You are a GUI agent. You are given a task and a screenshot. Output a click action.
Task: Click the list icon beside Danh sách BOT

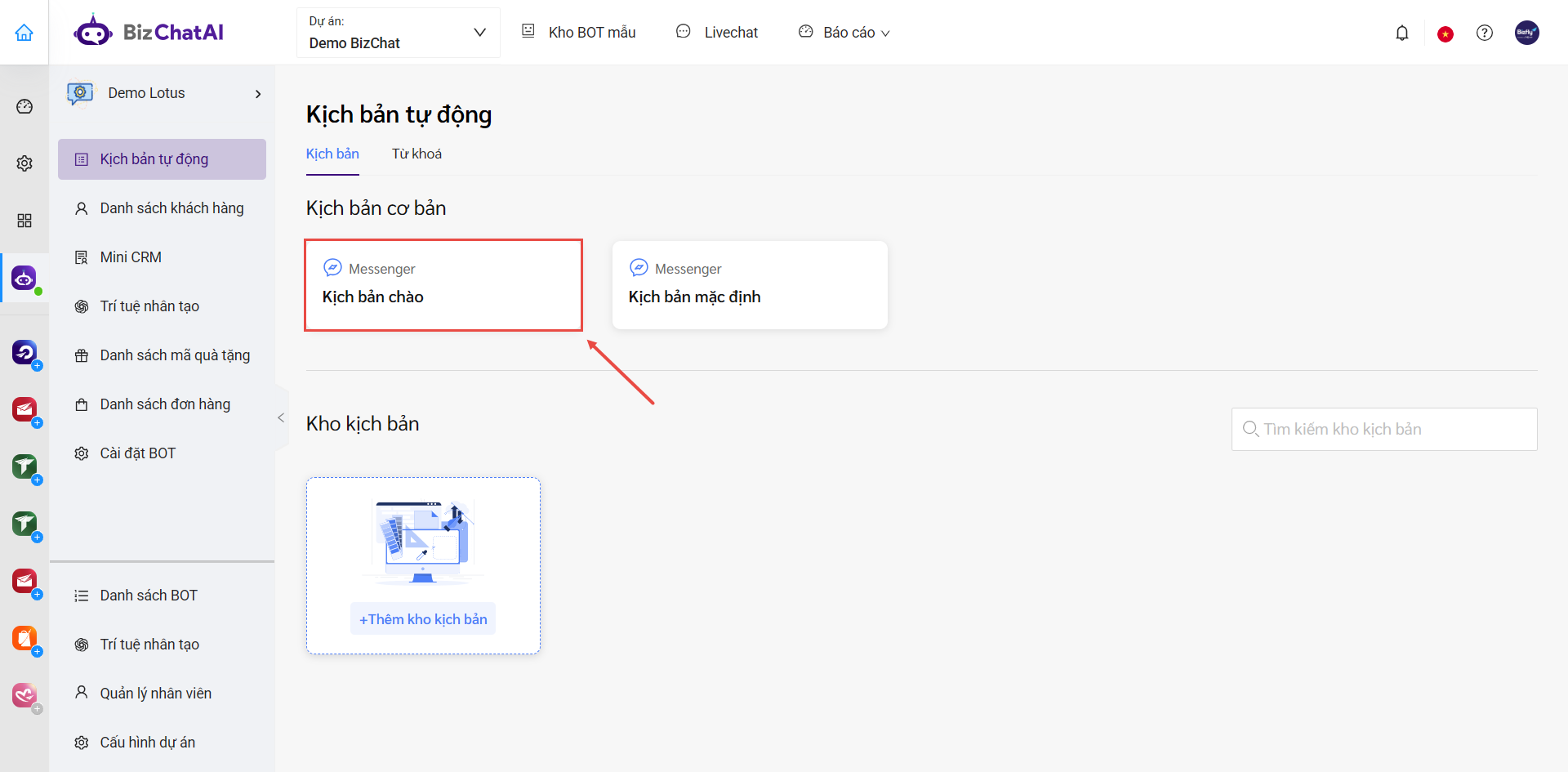(82, 596)
